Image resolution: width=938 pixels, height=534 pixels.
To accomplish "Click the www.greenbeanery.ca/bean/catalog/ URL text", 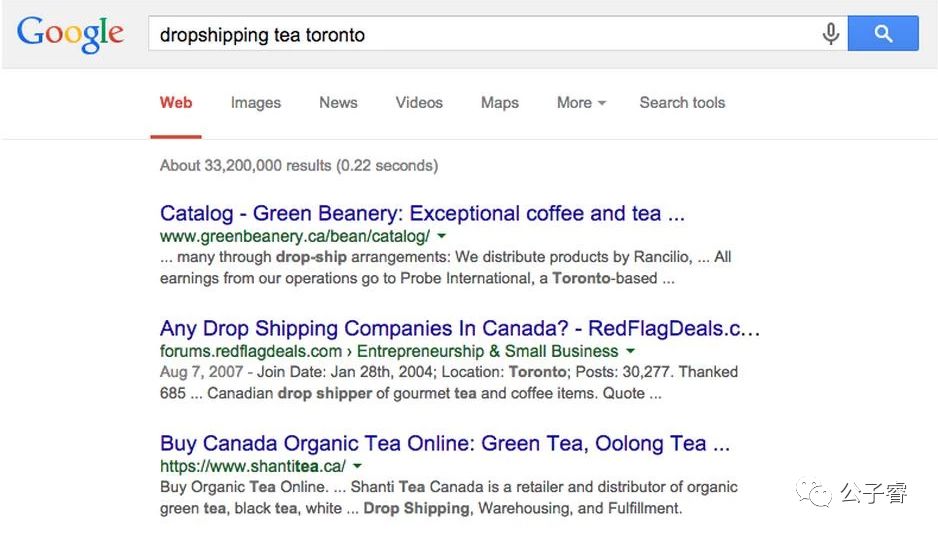I will [x=294, y=236].
